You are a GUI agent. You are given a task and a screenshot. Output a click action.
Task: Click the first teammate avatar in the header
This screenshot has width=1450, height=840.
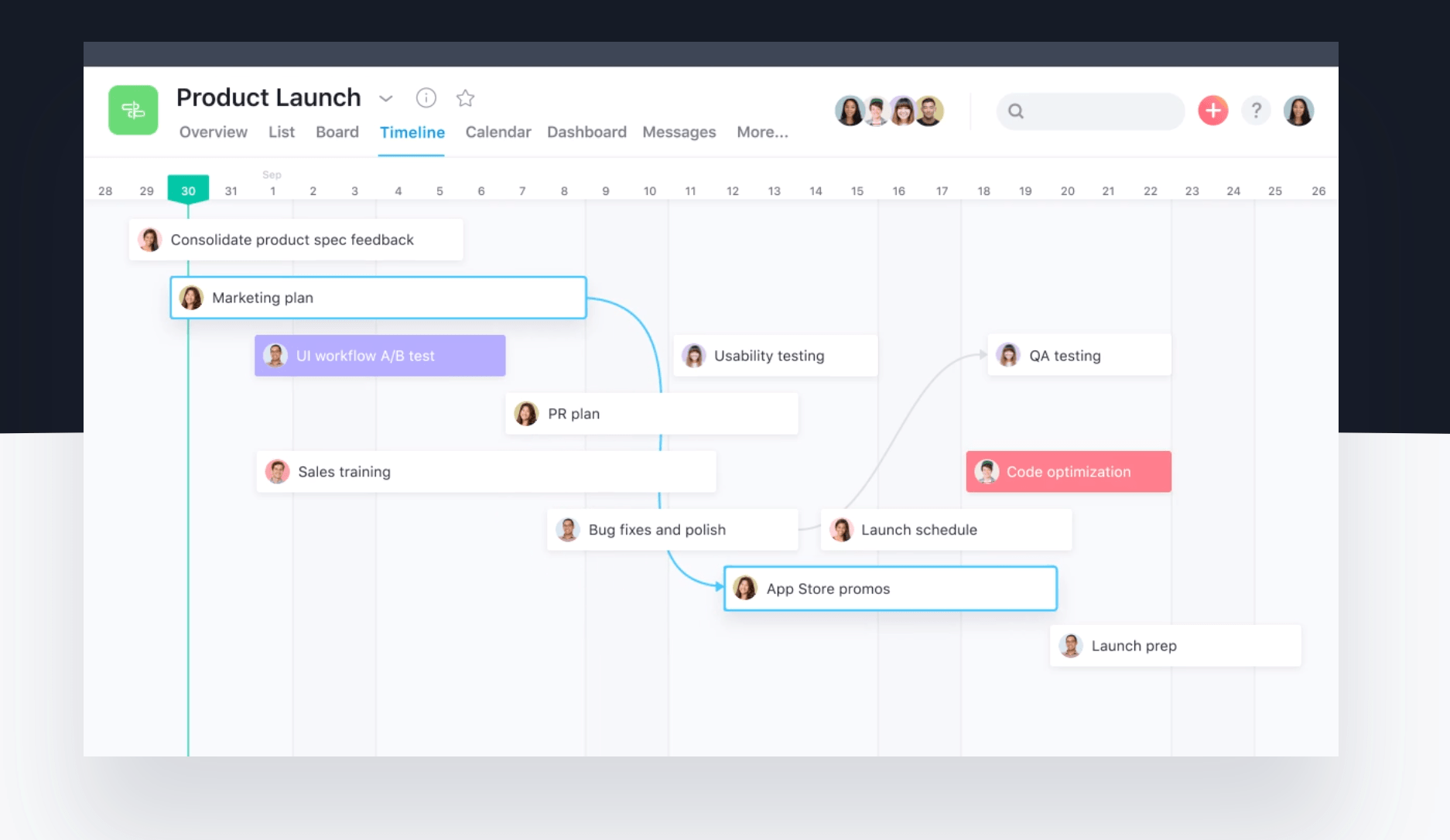pos(850,111)
